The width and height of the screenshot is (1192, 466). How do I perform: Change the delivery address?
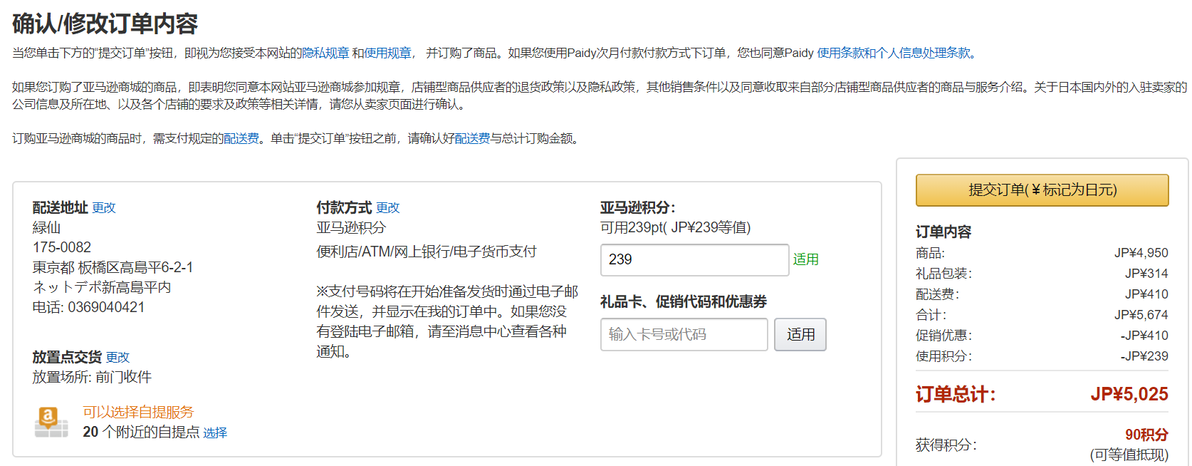click(x=104, y=208)
